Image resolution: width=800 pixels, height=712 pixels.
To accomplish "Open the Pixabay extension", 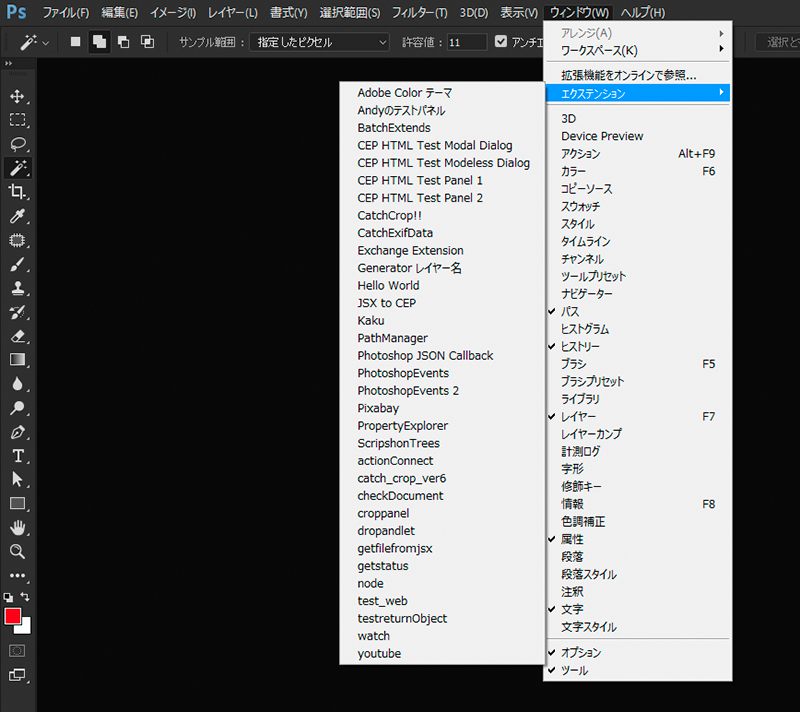I will pyautogui.click(x=442, y=408).
